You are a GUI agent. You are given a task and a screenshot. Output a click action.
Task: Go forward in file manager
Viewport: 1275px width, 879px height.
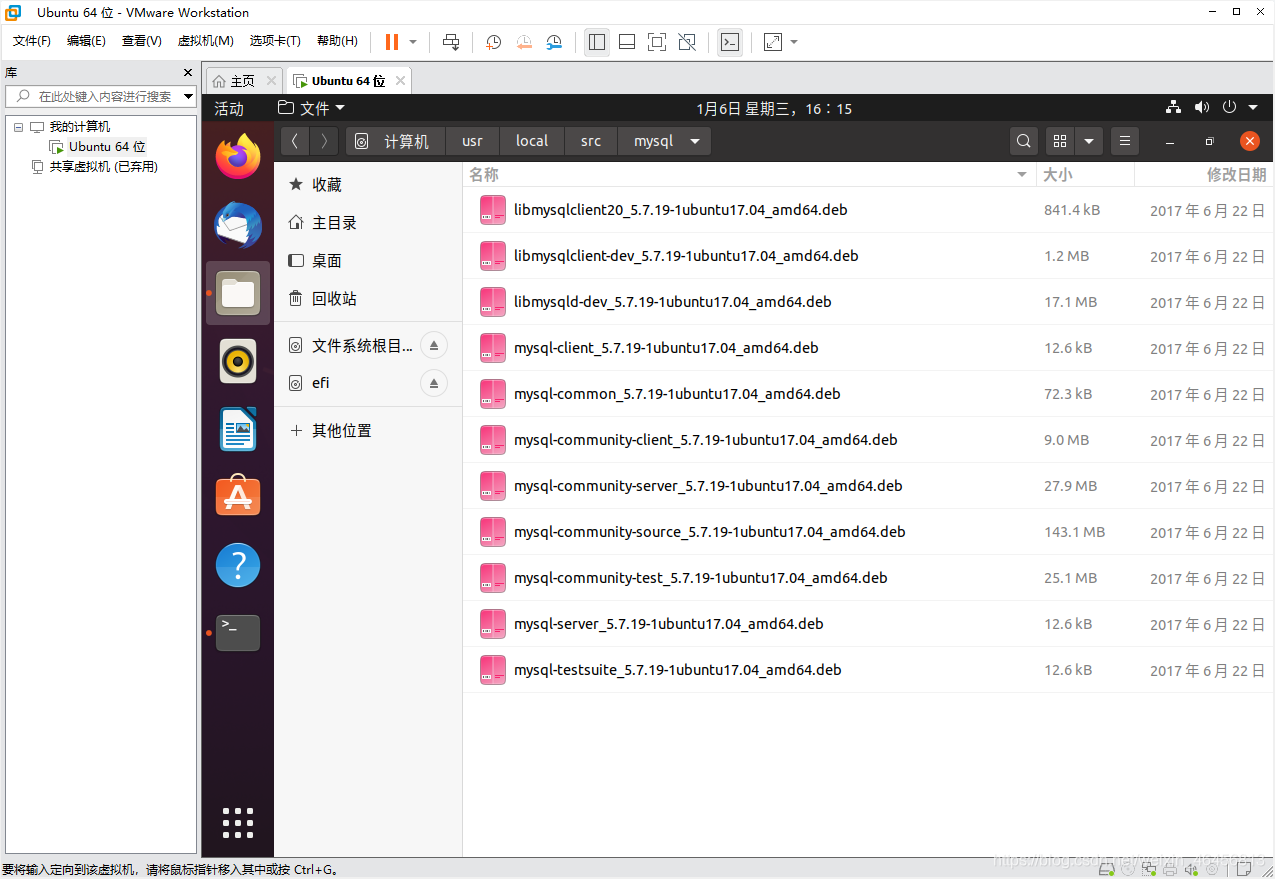click(x=324, y=141)
